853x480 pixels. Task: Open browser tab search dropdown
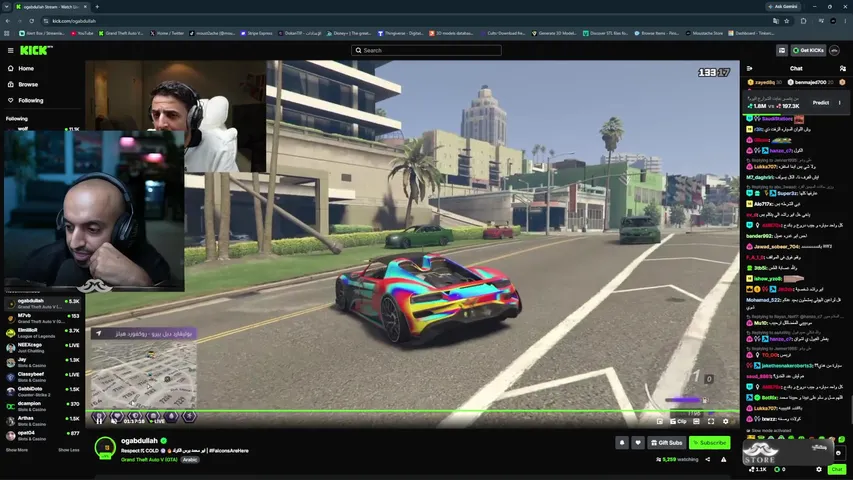7,7
